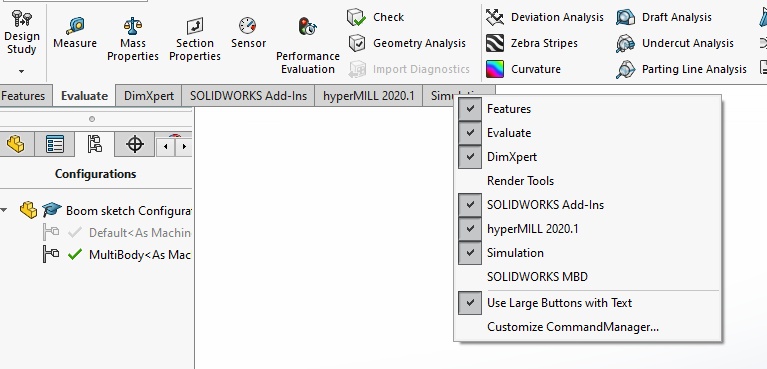Uncheck SOLIDWORKS Add-Ins in the menu
Screen dimensions: 767x369
(x=587, y=205)
